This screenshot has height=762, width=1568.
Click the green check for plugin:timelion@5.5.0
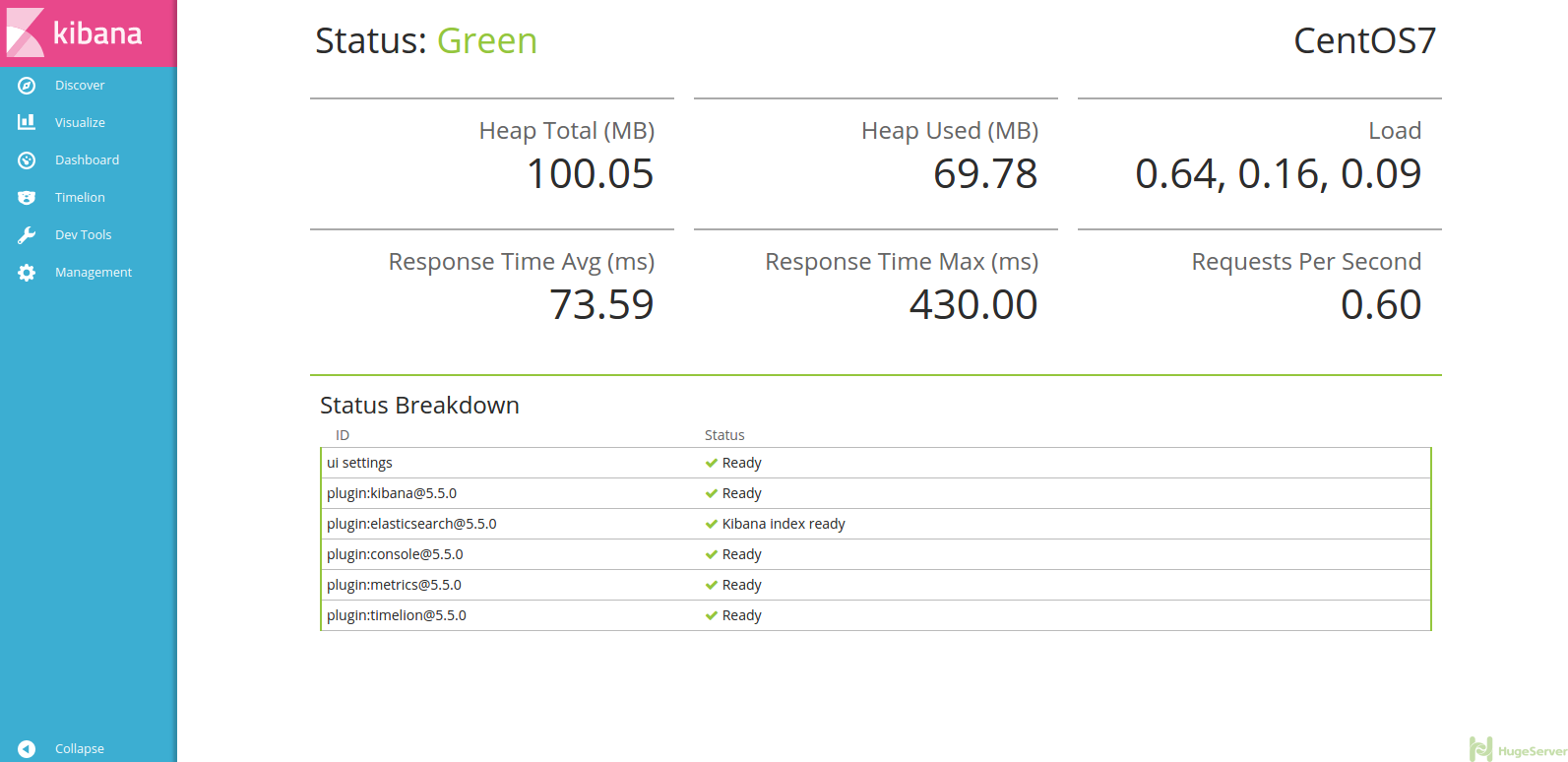point(711,616)
